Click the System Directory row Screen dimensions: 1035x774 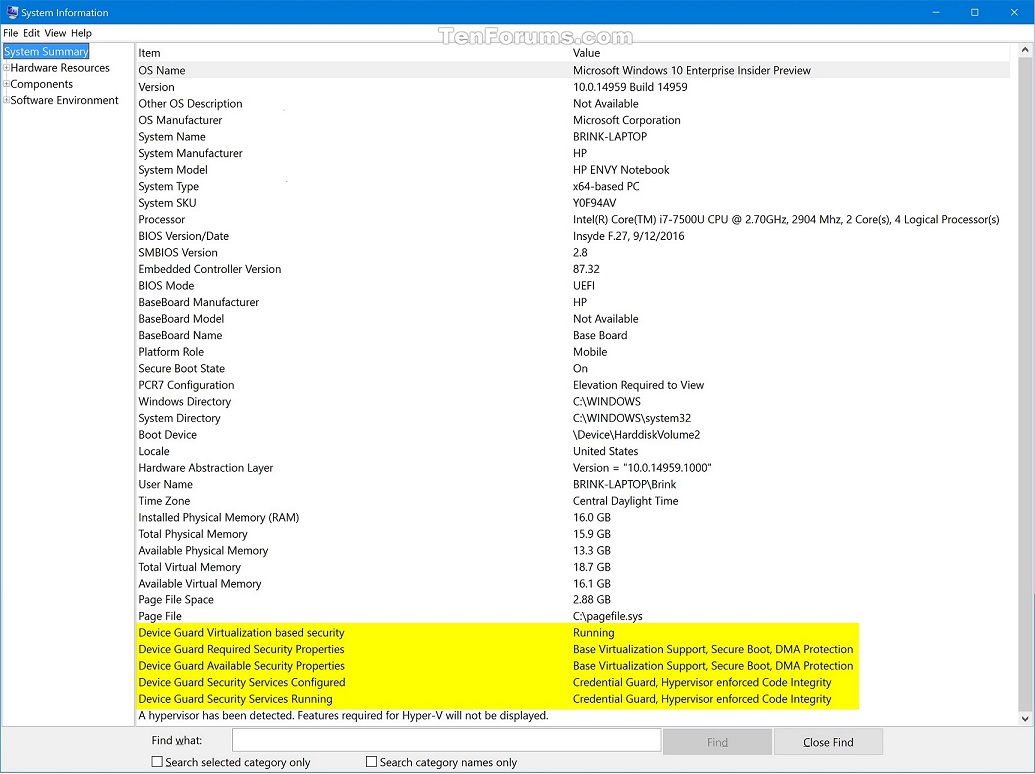click(x=573, y=418)
